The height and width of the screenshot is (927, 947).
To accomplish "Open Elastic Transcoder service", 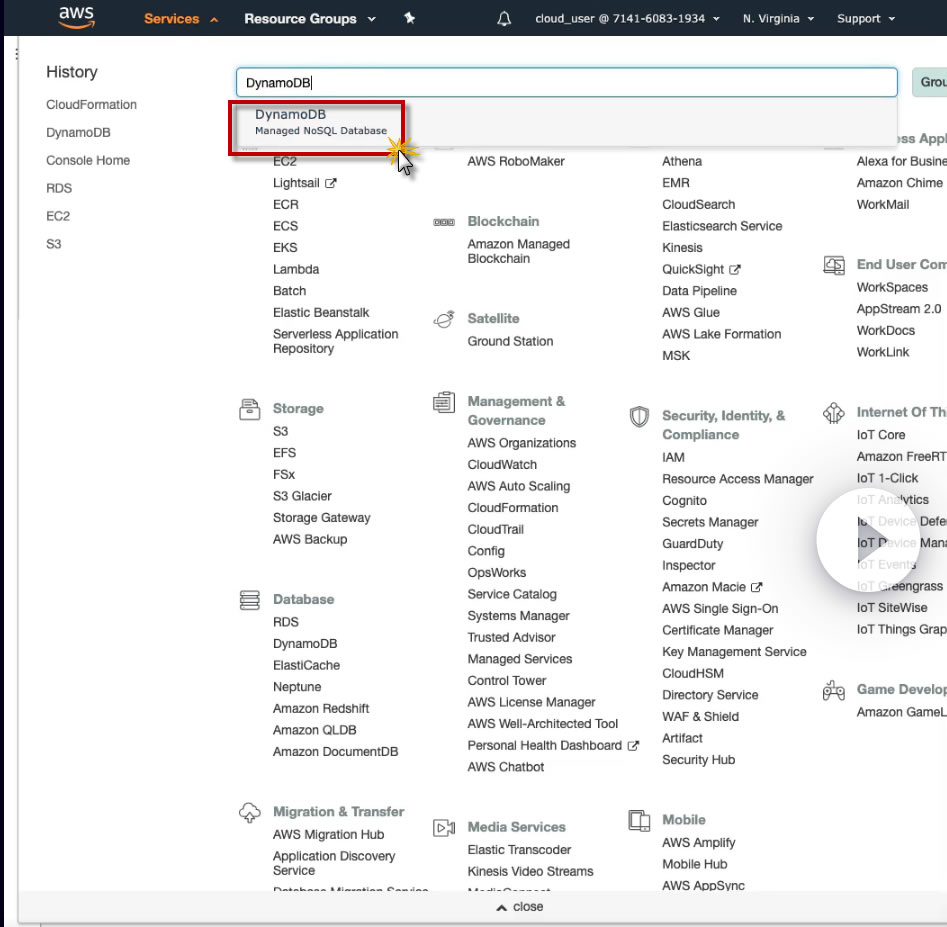I will coord(519,850).
